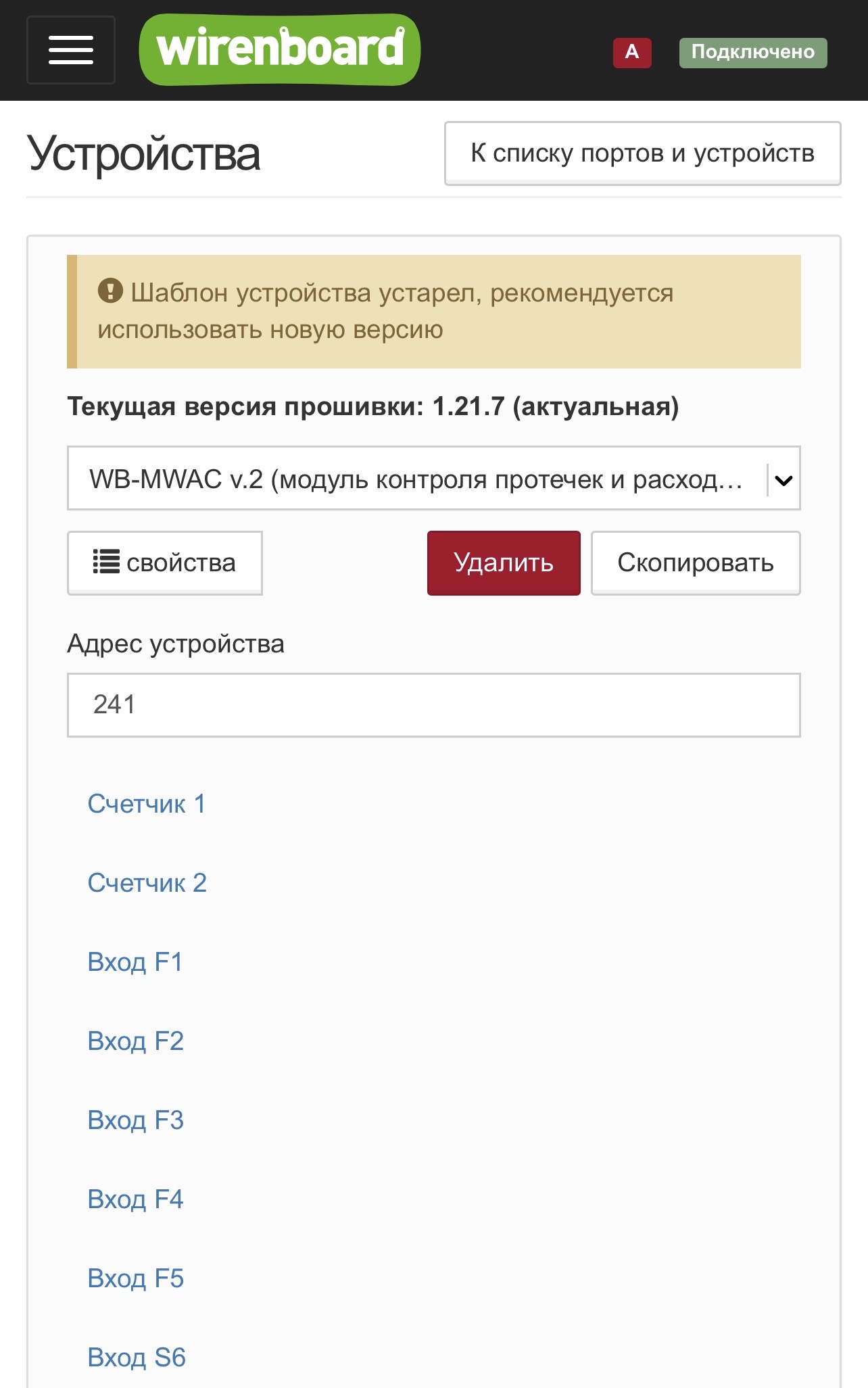Expand the "Счетчик 2" section
Image resolution: width=868 pixels, height=1388 pixels.
147,883
